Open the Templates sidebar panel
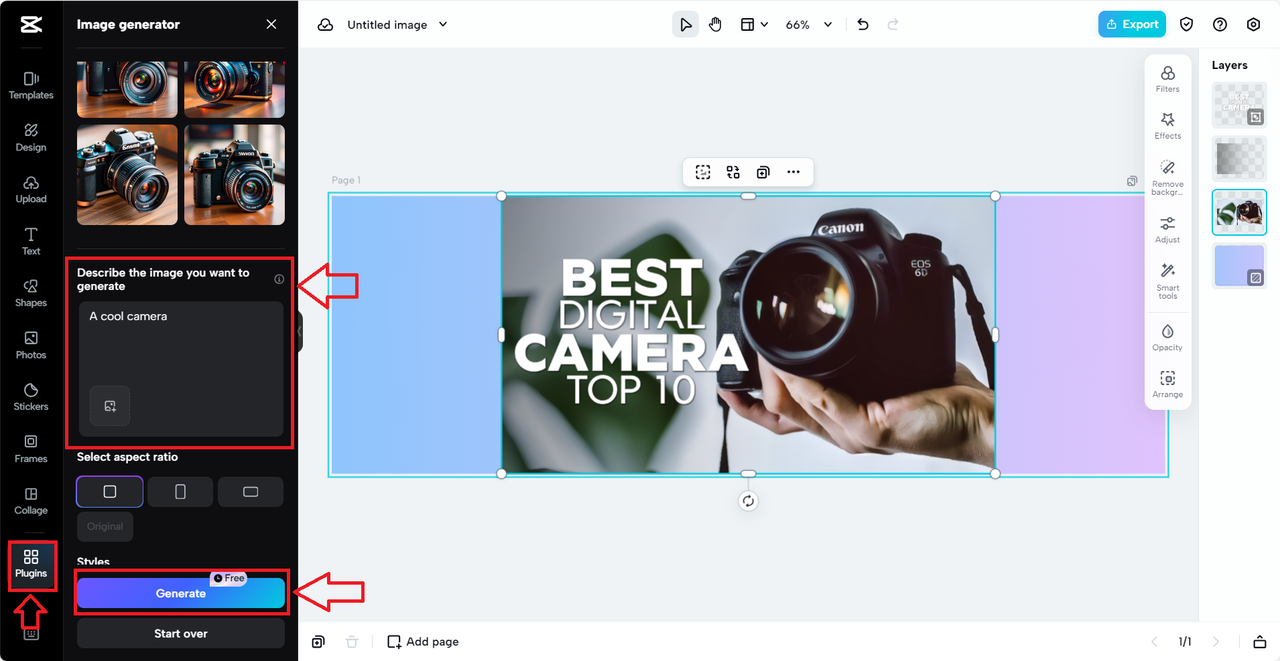Viewport: 1280px width, 661px height. tap(31, 85)
